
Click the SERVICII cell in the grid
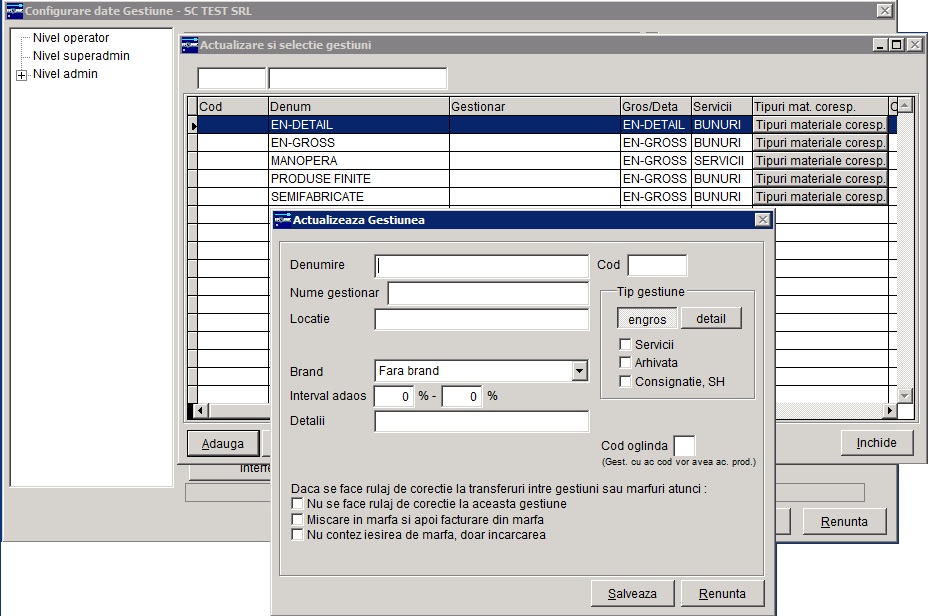click(x=722, y=160)
